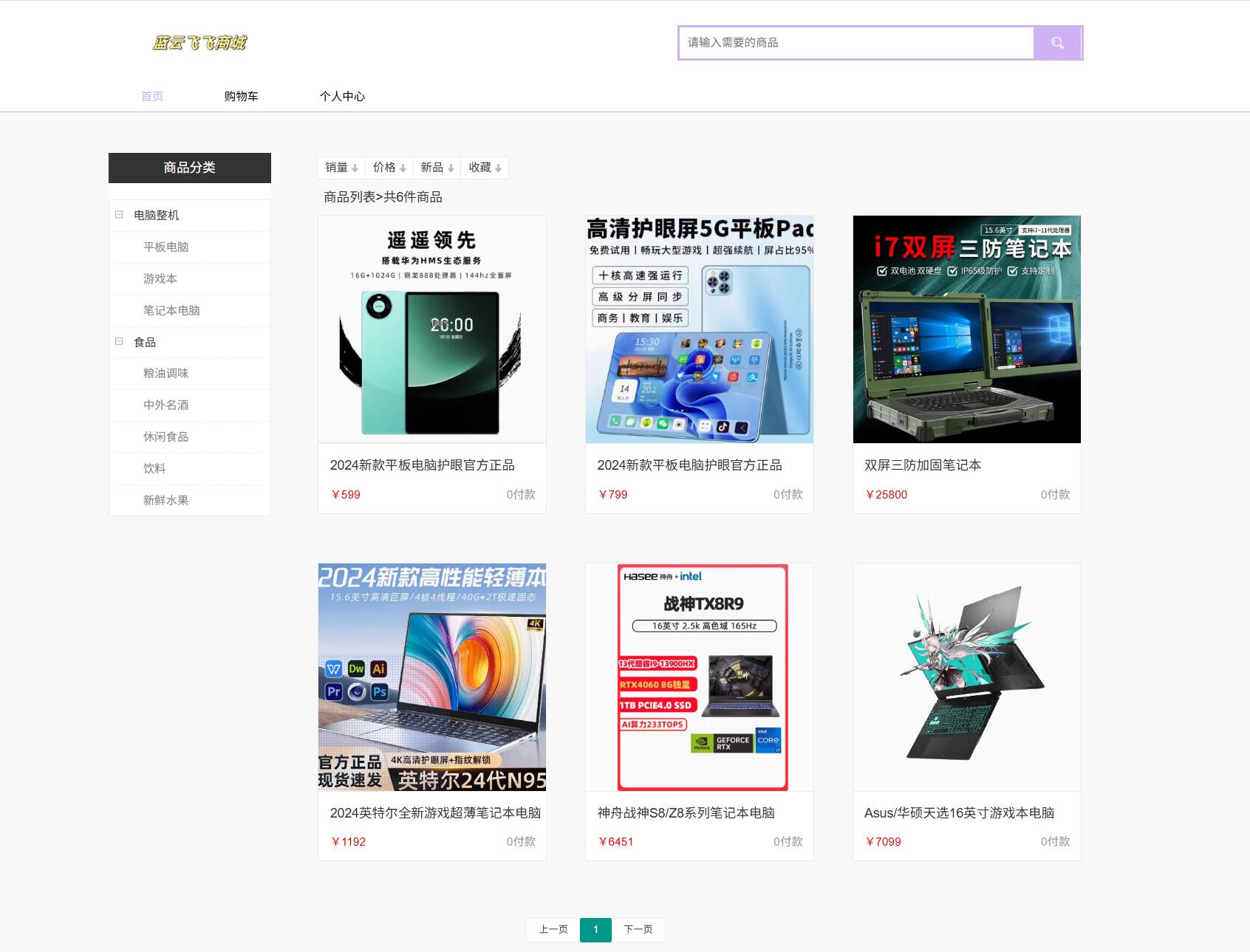Click the ￥7099 price
This screenshot has height=952, width=1250.
pyautogui.click(x=883, y=842)
